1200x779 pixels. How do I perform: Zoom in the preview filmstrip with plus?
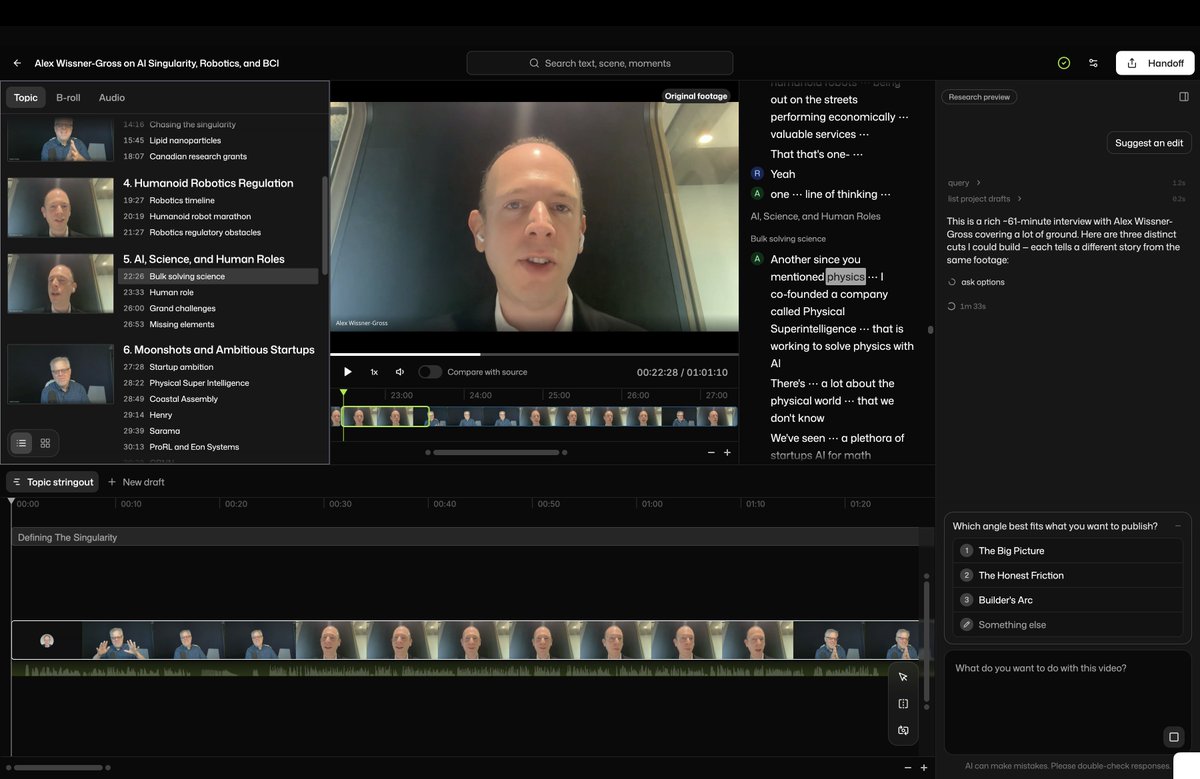(727, 452)
